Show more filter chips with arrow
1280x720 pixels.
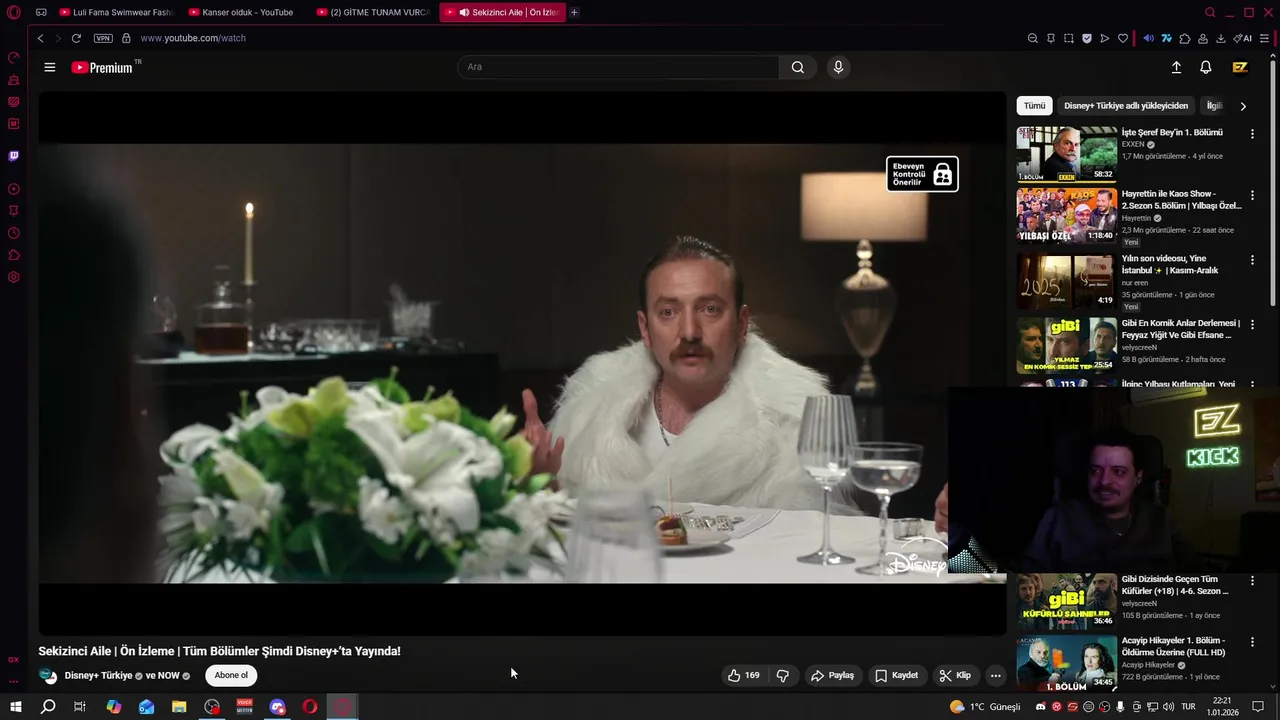tap(1243, 105)
